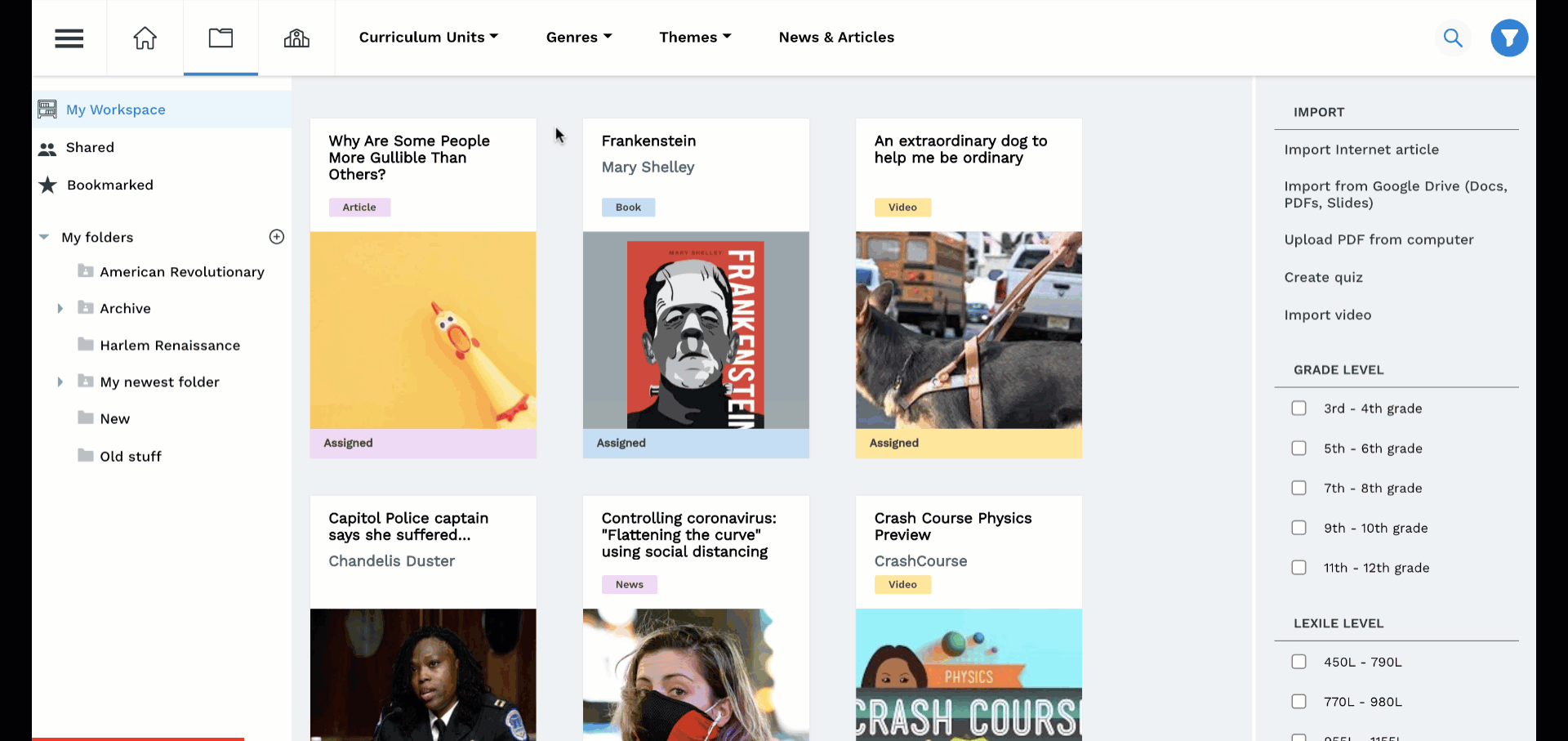
Task: Open News & Articles menu item
Action: tap(836, 38)
